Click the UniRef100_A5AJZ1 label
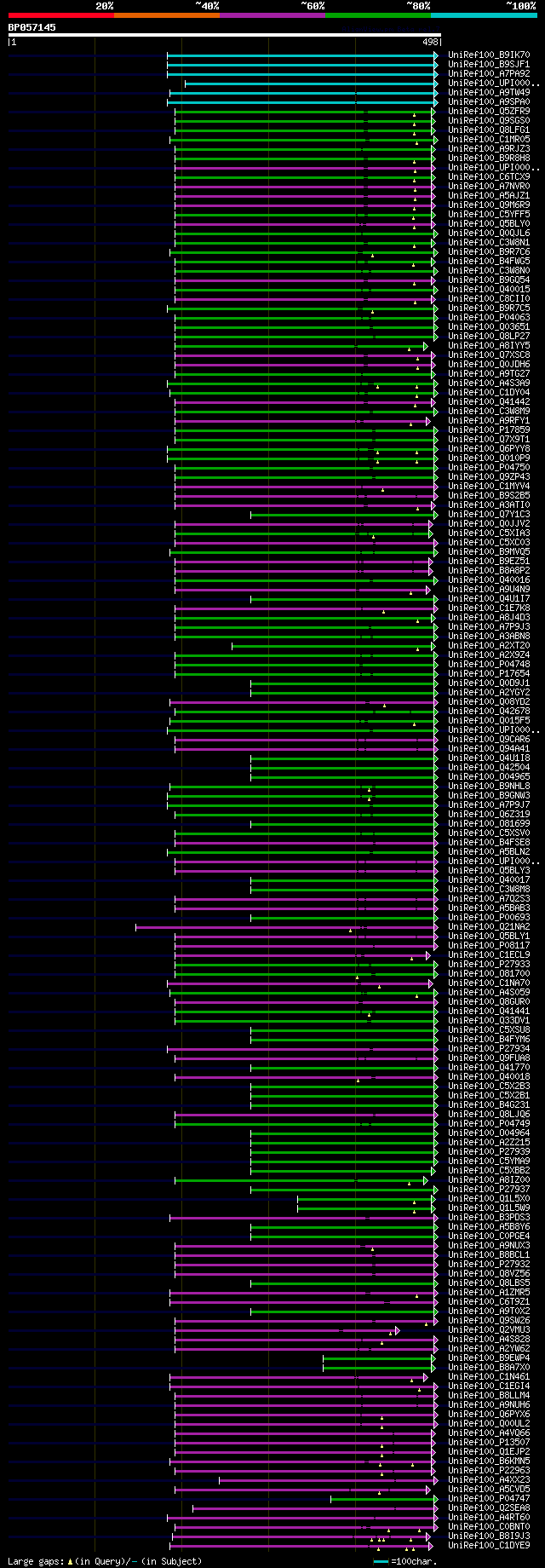 489,196
